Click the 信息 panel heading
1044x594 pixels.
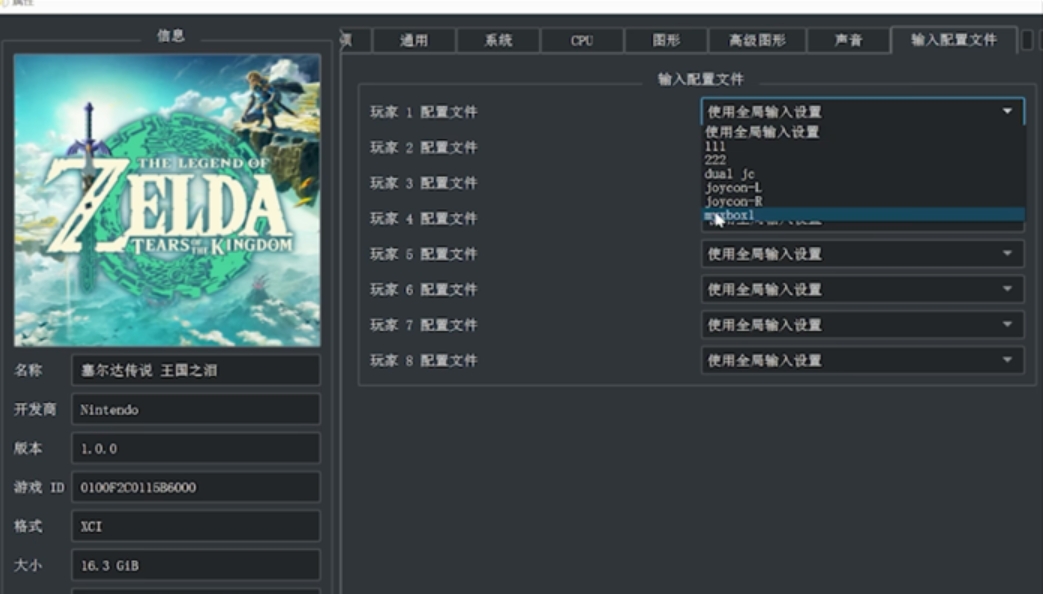170,36
